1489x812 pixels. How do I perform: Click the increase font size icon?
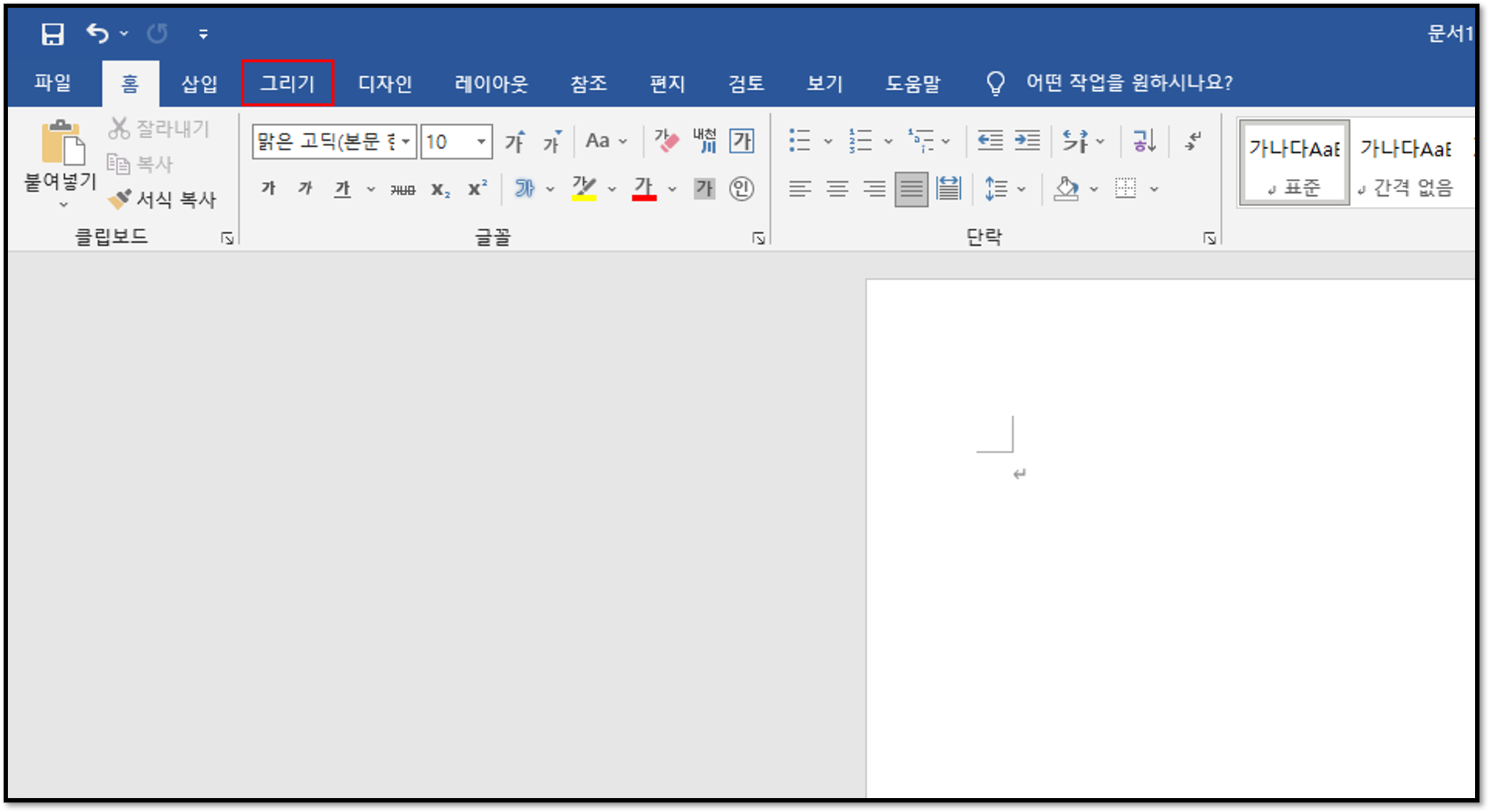click(x=515, y=141)
